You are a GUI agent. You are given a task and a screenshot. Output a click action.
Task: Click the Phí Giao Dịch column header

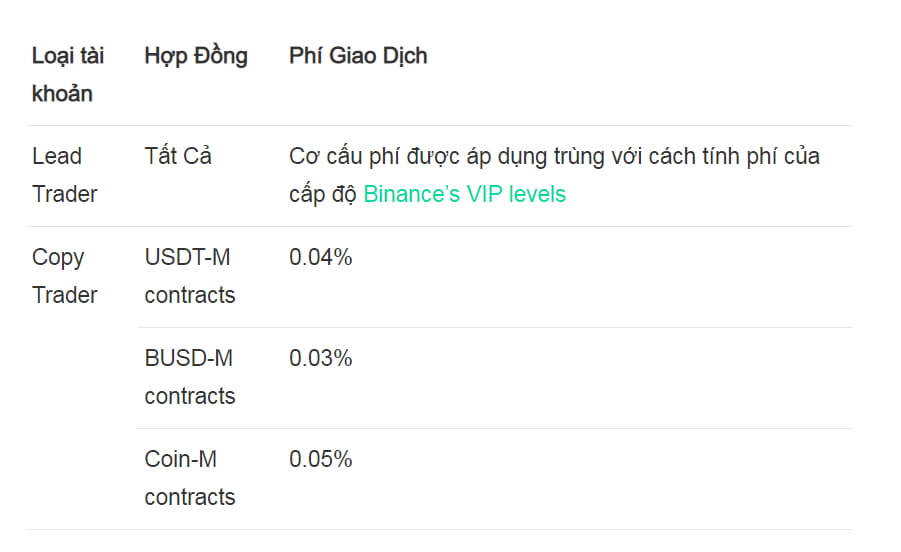pyautogui.click(x=358, y=56)
